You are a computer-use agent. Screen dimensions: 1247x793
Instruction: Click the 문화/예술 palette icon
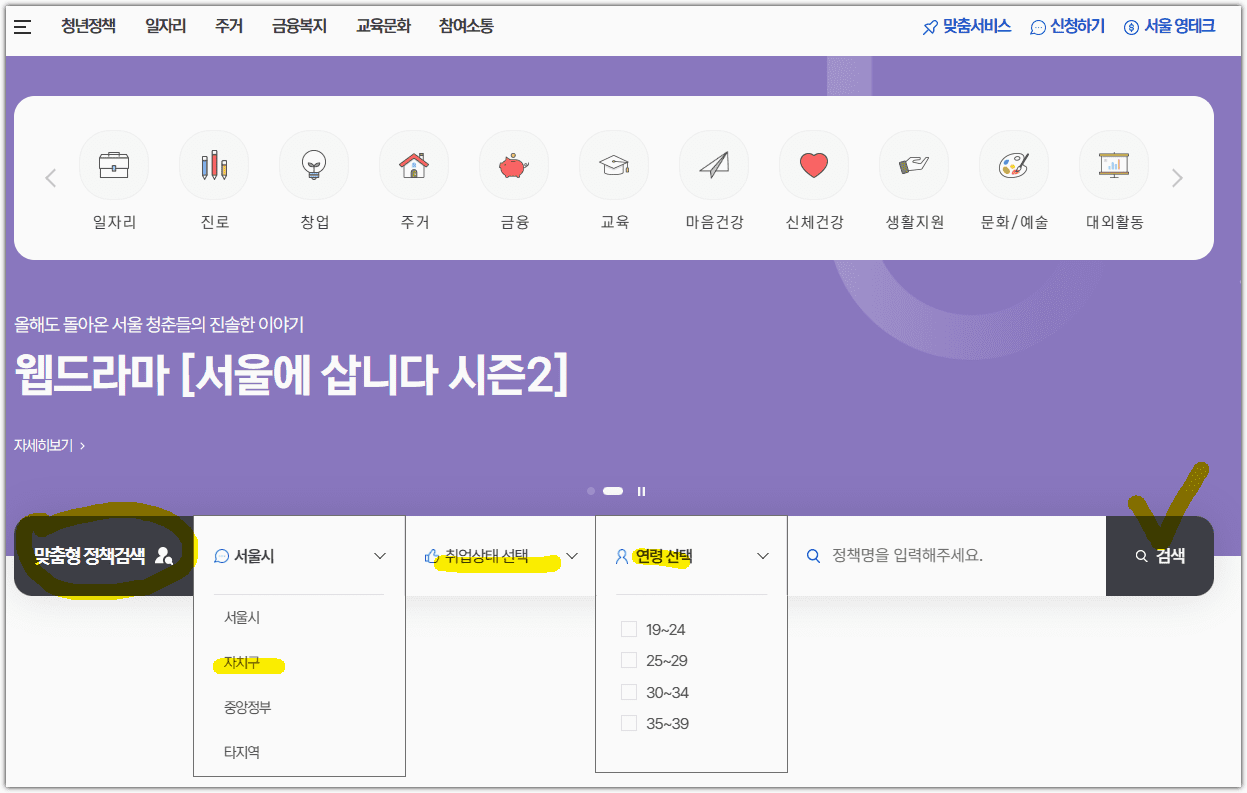click(x=1013, y=164)
